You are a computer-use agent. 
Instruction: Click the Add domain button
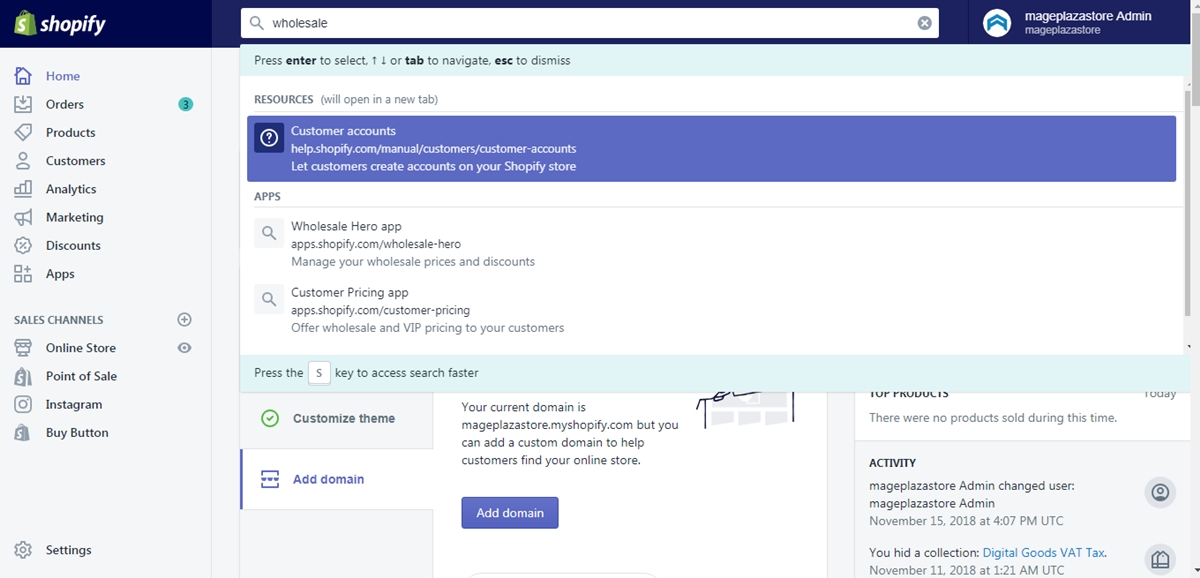tap(510, 513)
